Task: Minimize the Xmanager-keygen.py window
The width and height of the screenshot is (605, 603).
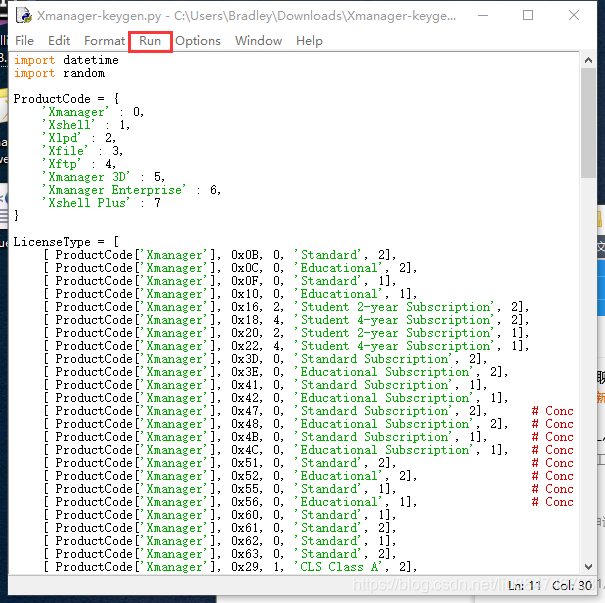Action: [483, 15]
